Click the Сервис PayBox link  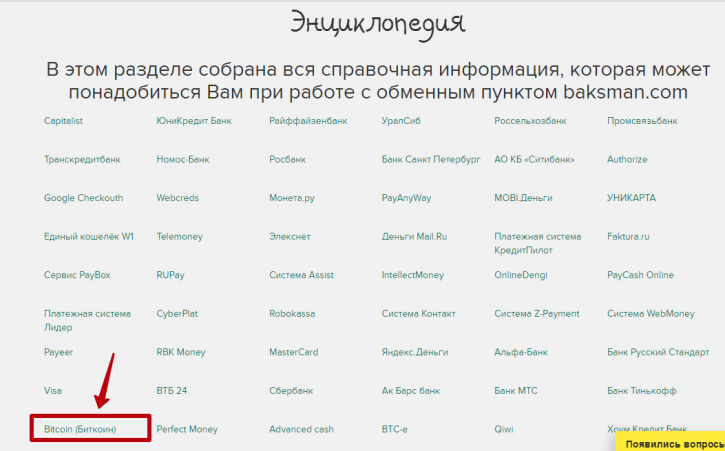click(77, 275)
